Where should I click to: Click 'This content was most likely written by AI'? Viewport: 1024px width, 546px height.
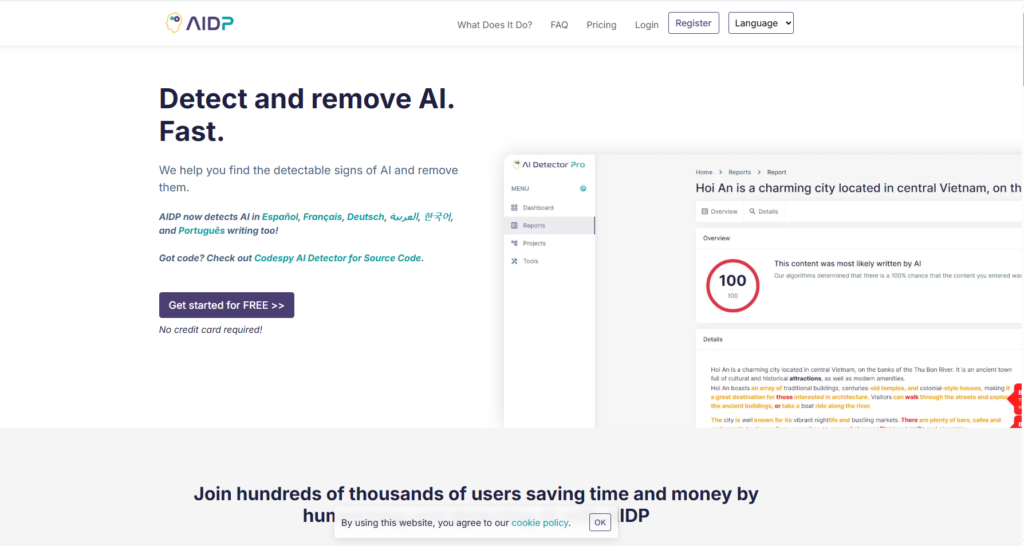click(848, 264)
